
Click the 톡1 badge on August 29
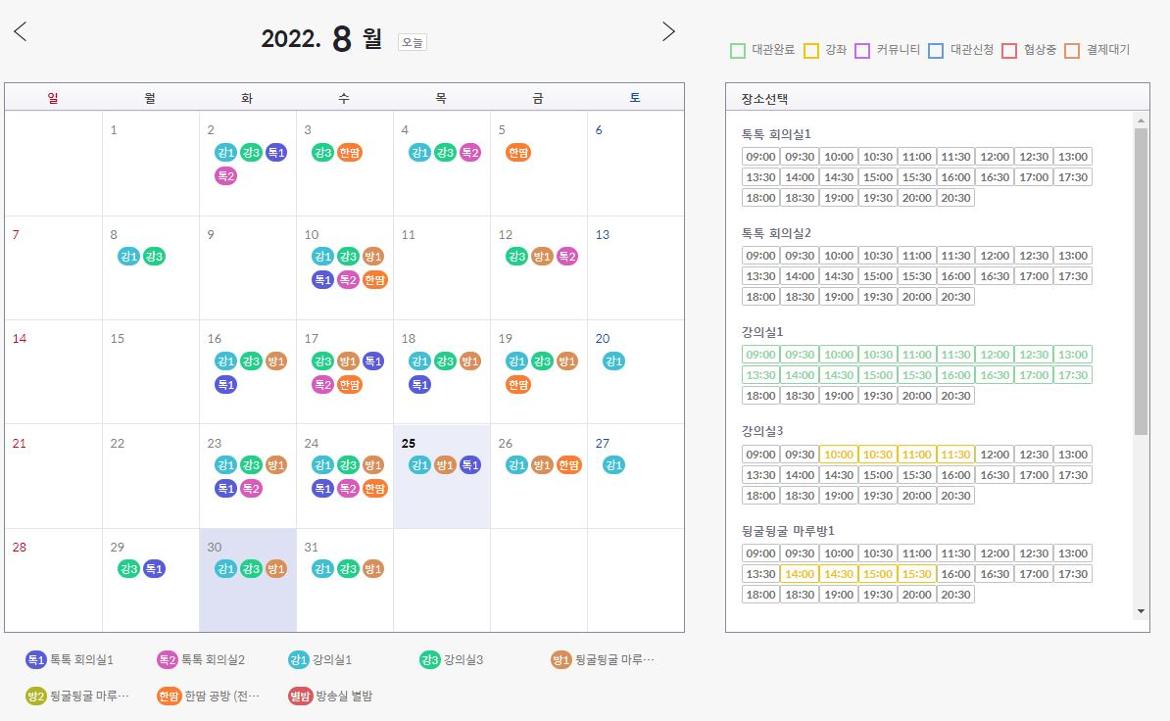pos(154,569)
